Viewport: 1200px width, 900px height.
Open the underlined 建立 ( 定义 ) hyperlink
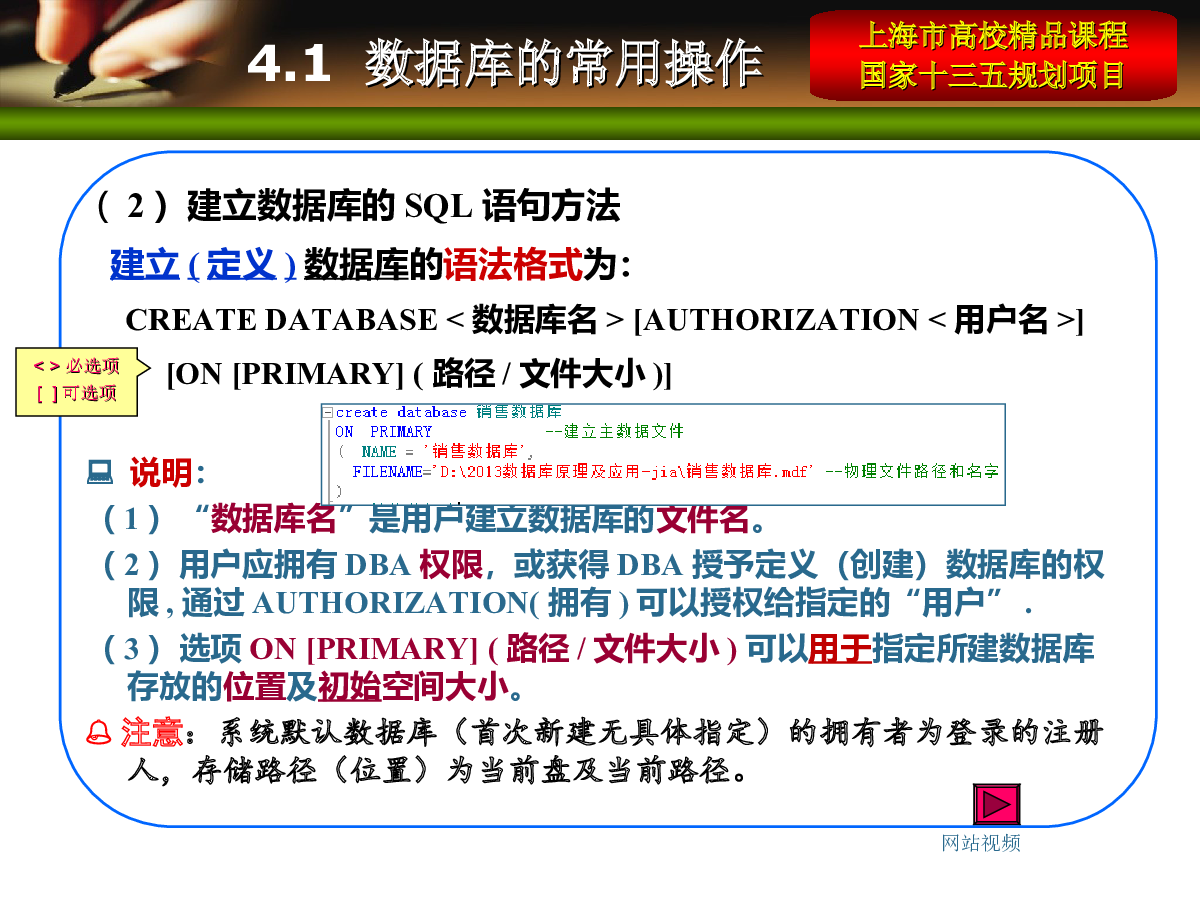202,266
